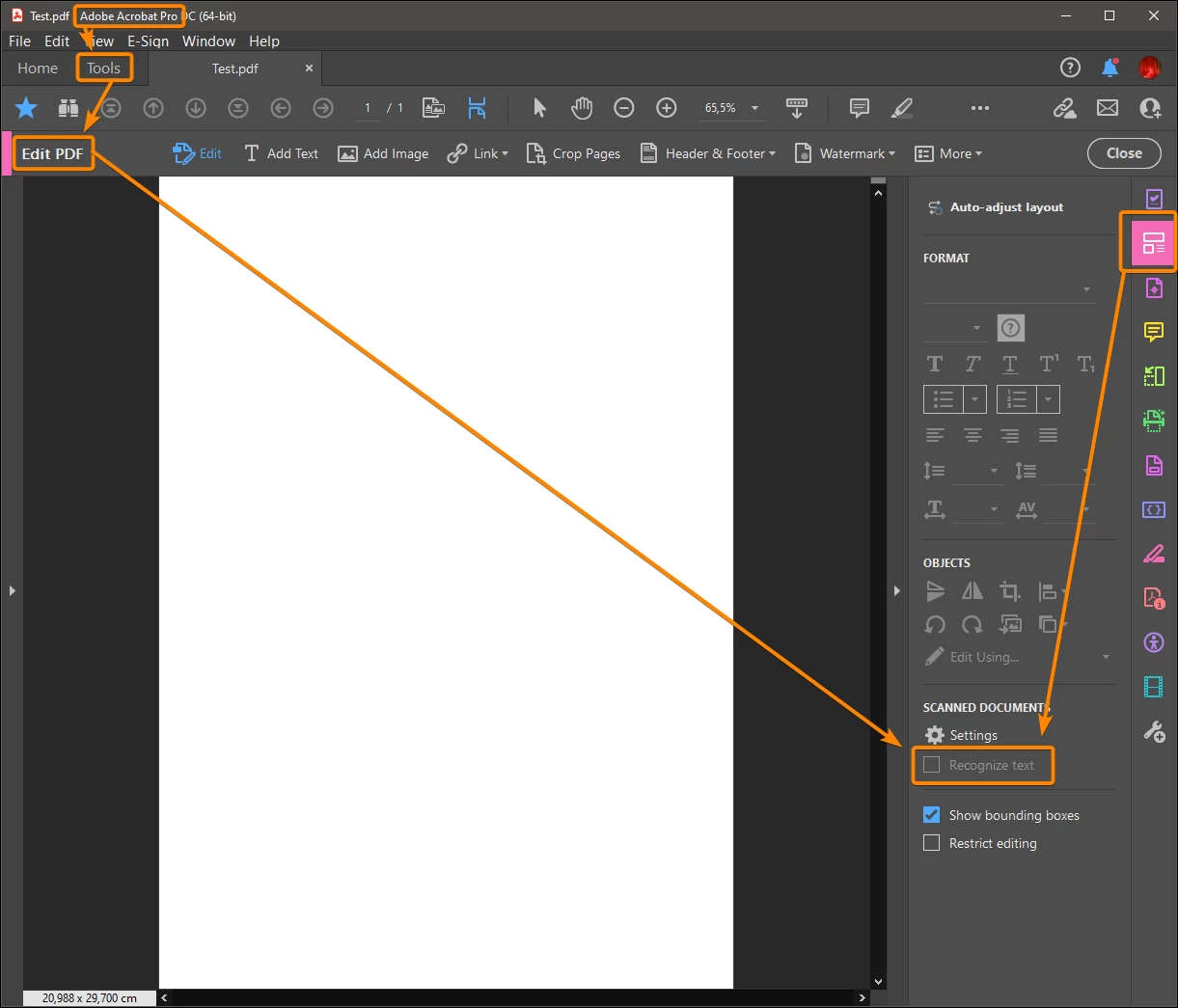1178x1008 pixels.
Task: Open the E-Sign menu
Action: [x=148, y=41]
